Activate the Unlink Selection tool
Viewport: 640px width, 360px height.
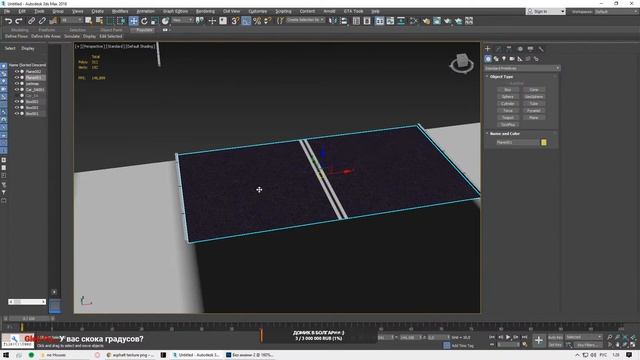(42, 21)
